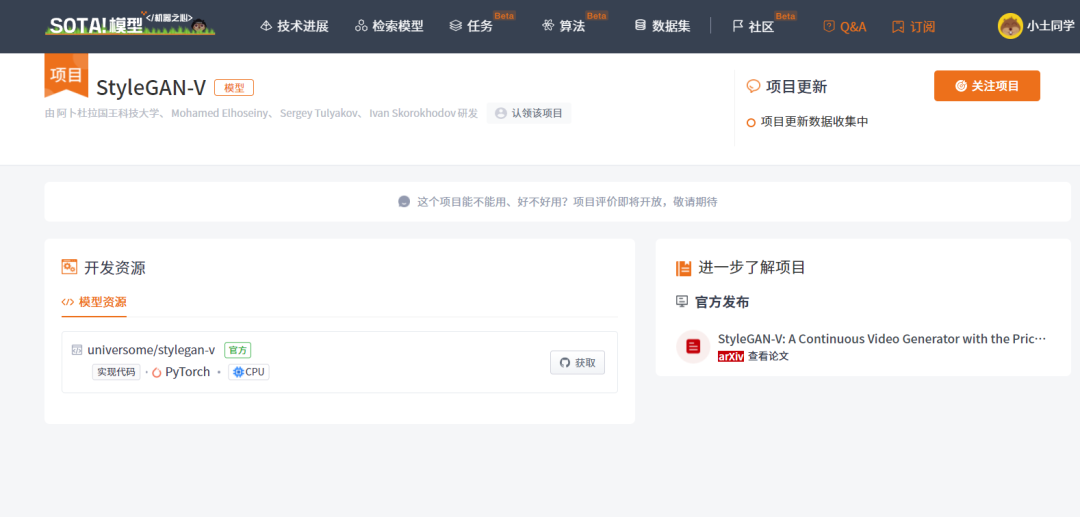
Task: Click the CPU chip tag
Action: (249, 372)
